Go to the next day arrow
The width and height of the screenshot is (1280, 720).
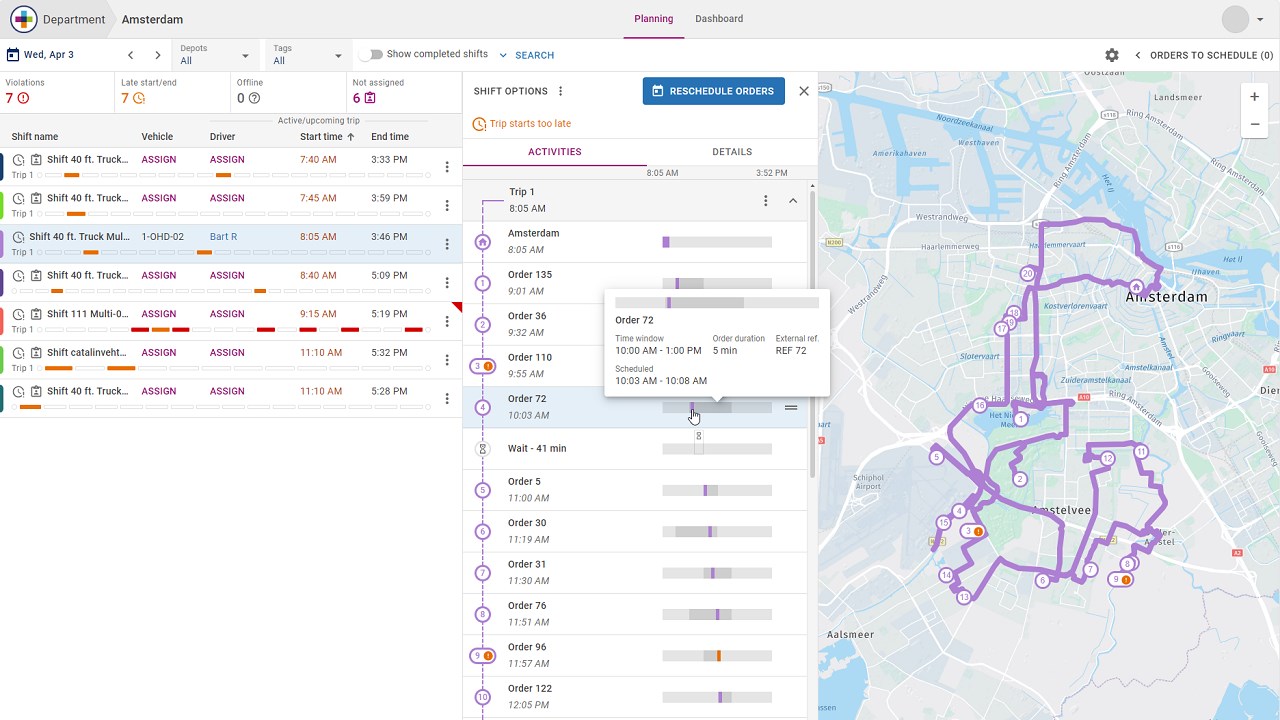(x=157, y=55)
